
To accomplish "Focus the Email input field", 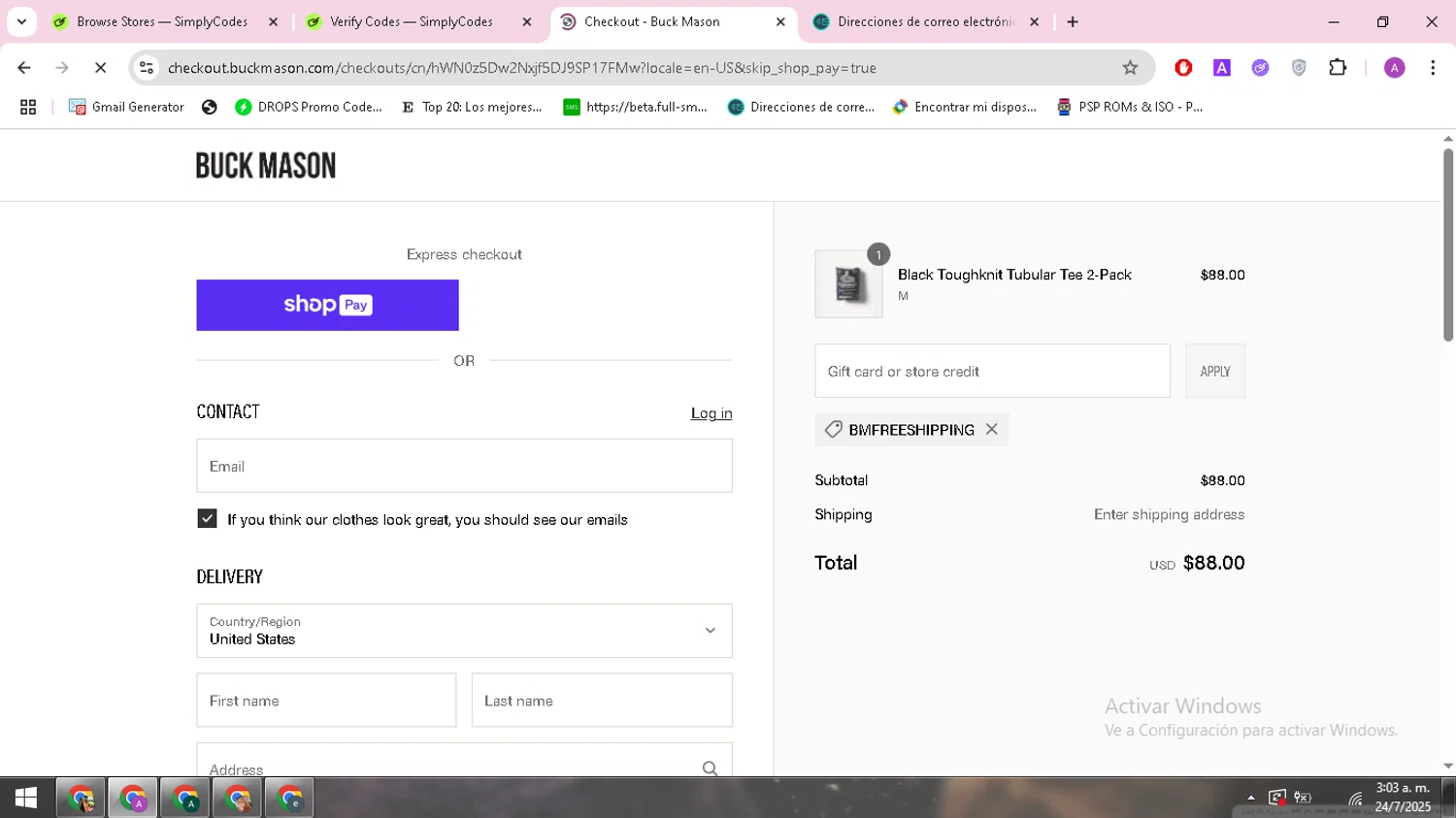I will pyautogui.click(x=464, y=466).
